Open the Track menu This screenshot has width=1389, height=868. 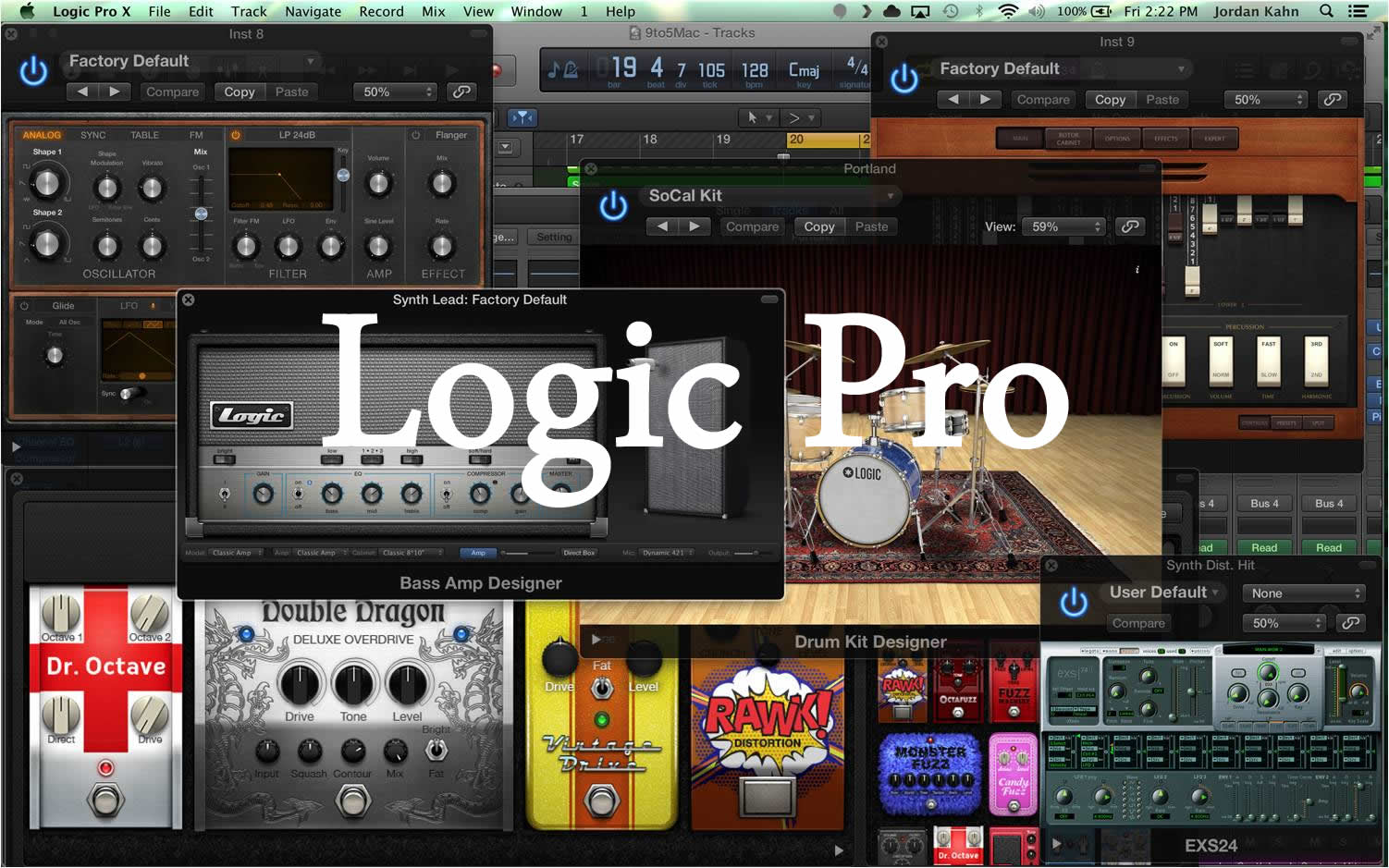coord(249,11)
